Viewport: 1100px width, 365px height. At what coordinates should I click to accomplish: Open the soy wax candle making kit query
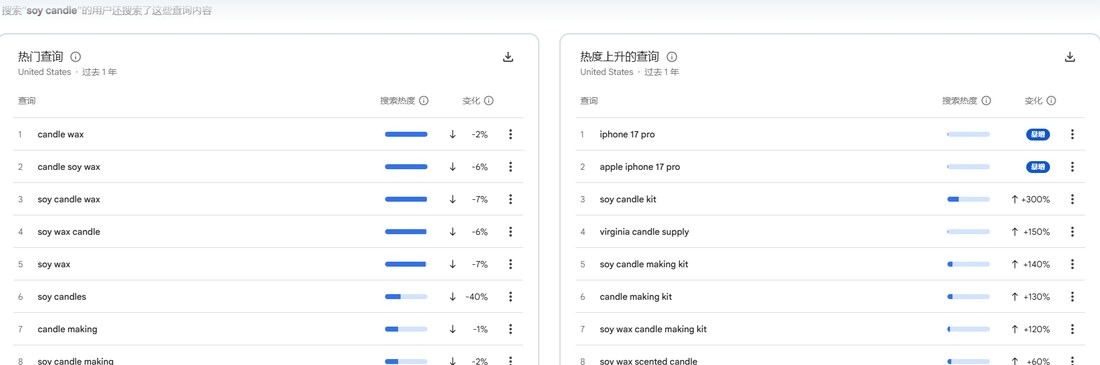[653, 329]
